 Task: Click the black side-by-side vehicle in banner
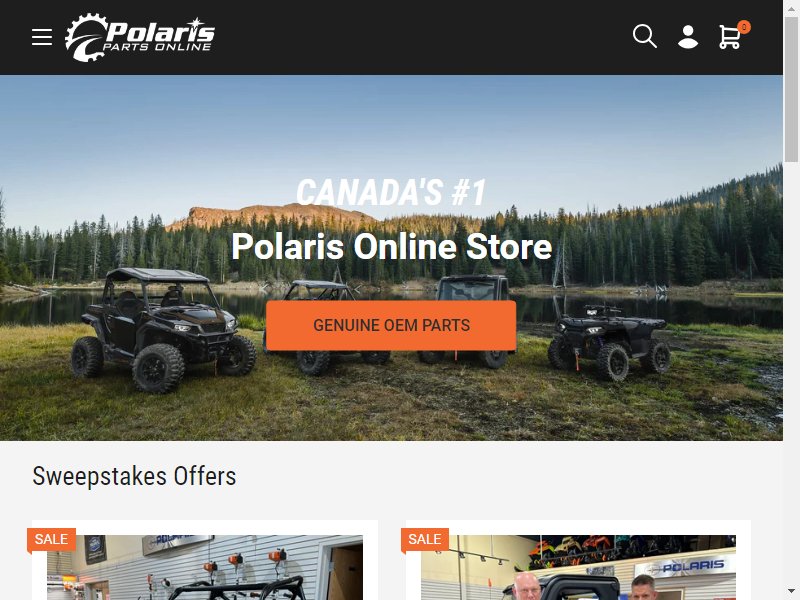(163, 329)
